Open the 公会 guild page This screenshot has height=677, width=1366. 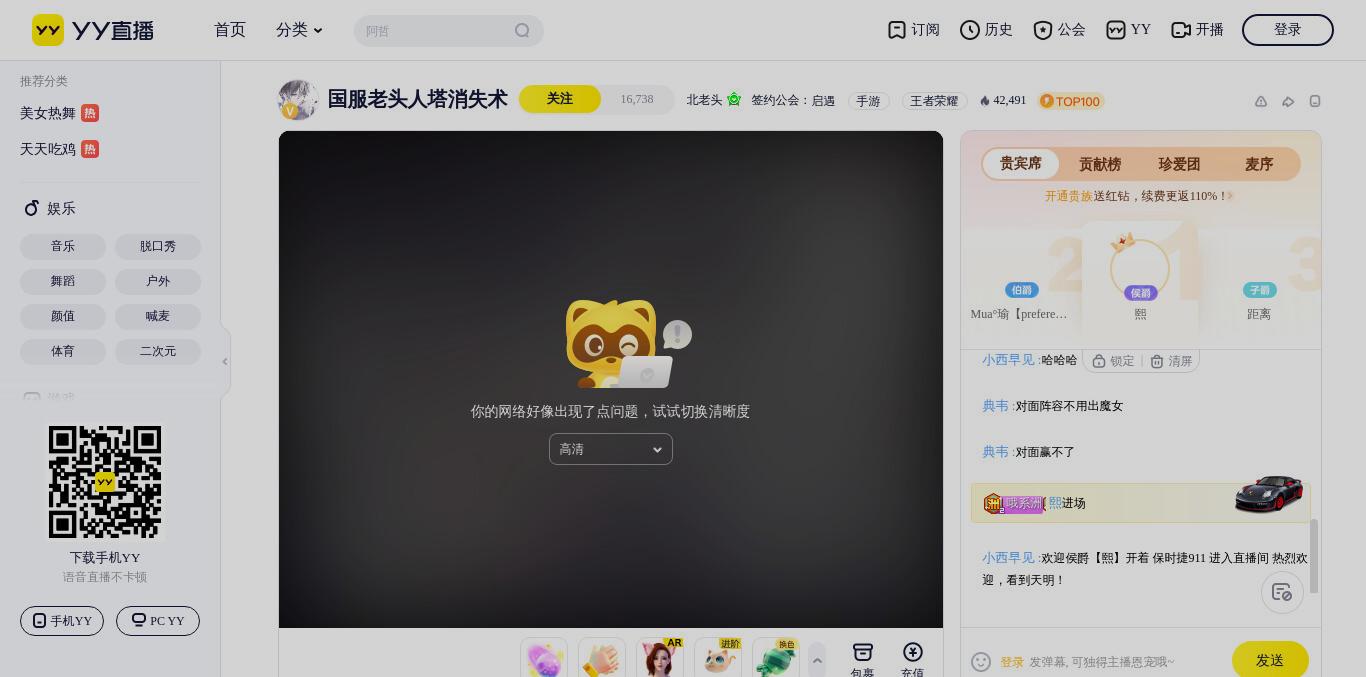click(x=1059, y=30)
